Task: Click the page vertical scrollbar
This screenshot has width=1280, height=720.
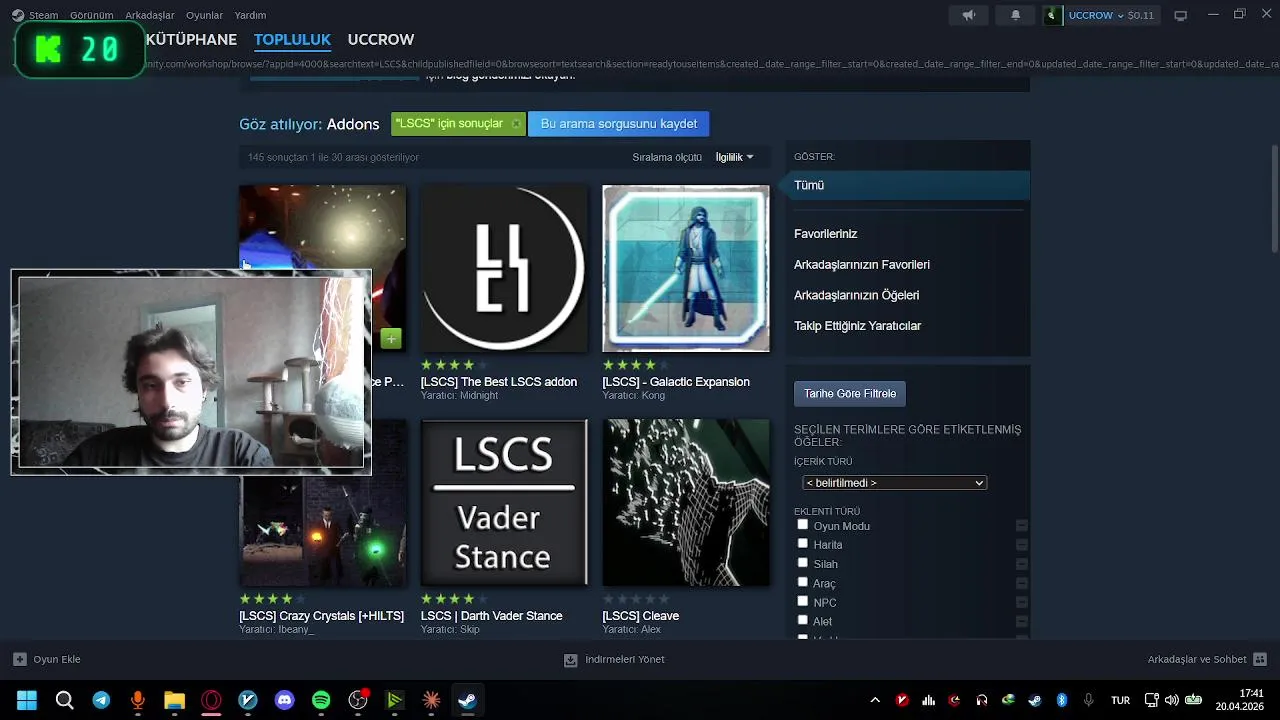Action: point(1274,198)
